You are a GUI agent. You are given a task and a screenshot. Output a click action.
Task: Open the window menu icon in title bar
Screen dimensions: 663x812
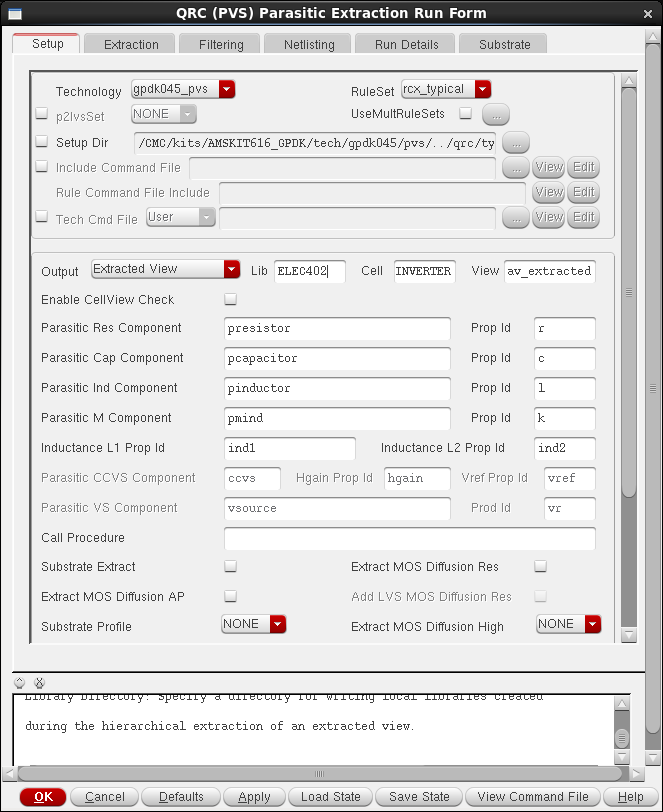tap(15, 13)
